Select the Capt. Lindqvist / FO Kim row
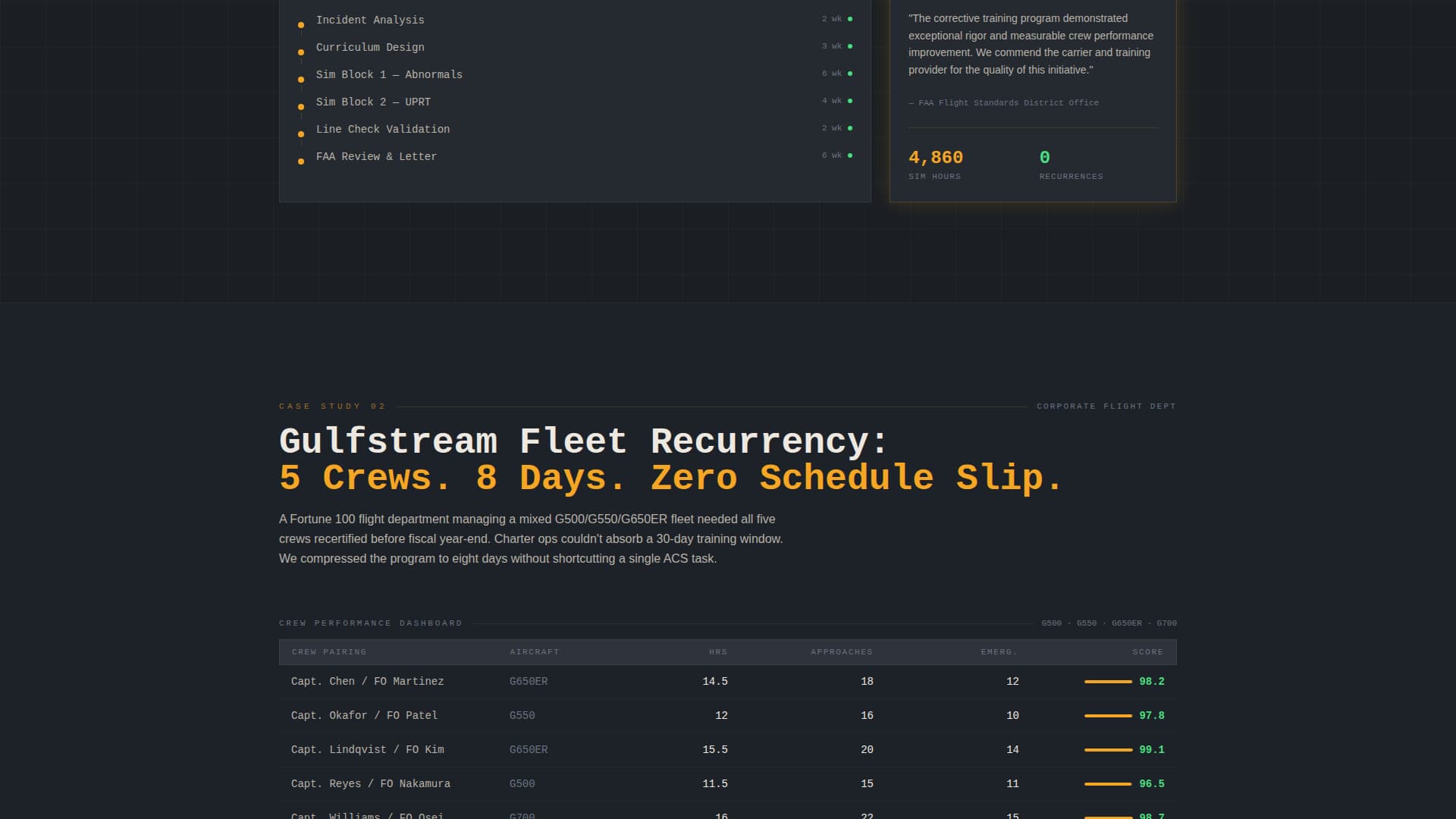The image size is (1456, 819). (368, 750)
